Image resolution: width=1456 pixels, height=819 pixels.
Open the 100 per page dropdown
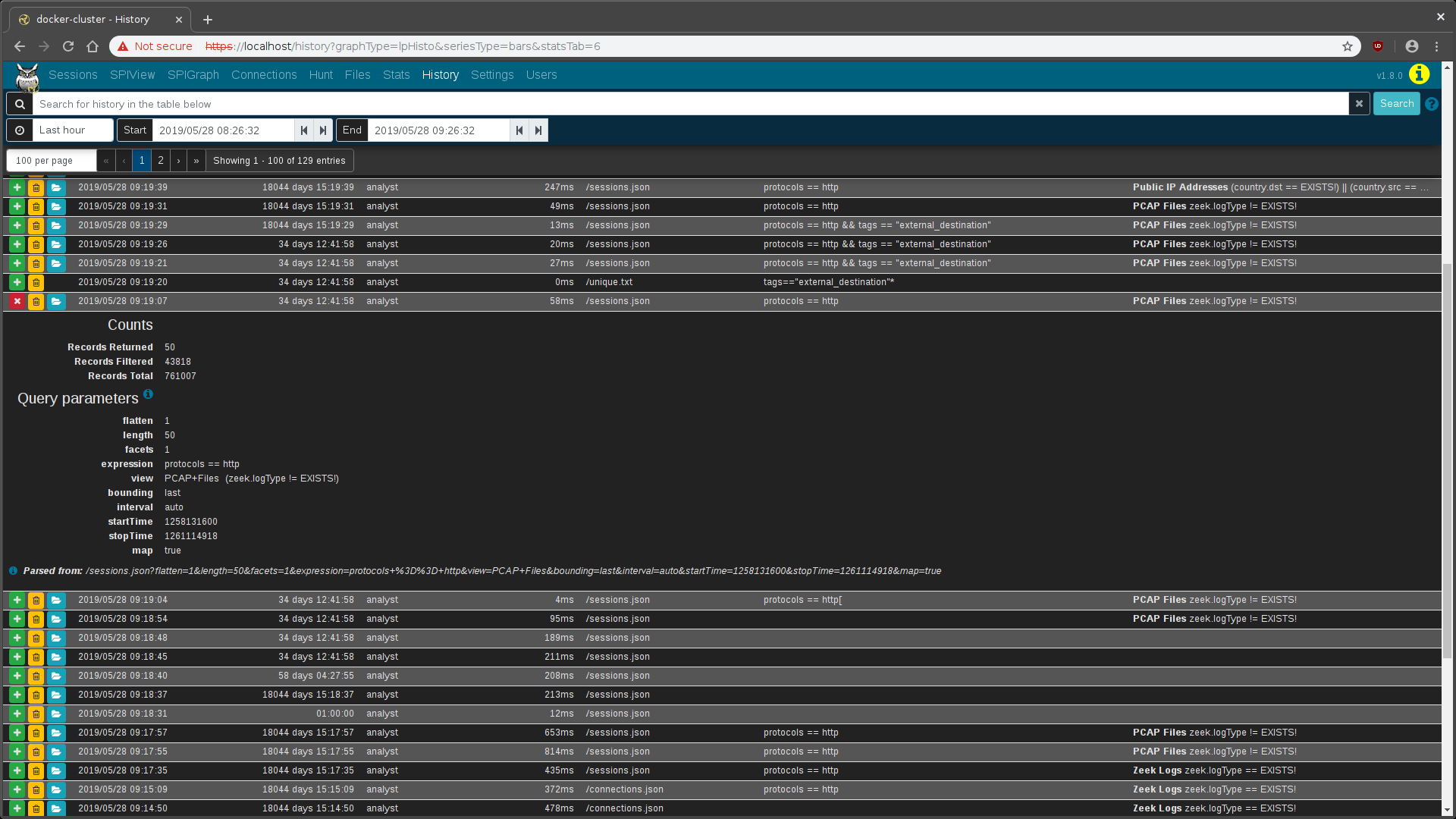tap(52, 161)
